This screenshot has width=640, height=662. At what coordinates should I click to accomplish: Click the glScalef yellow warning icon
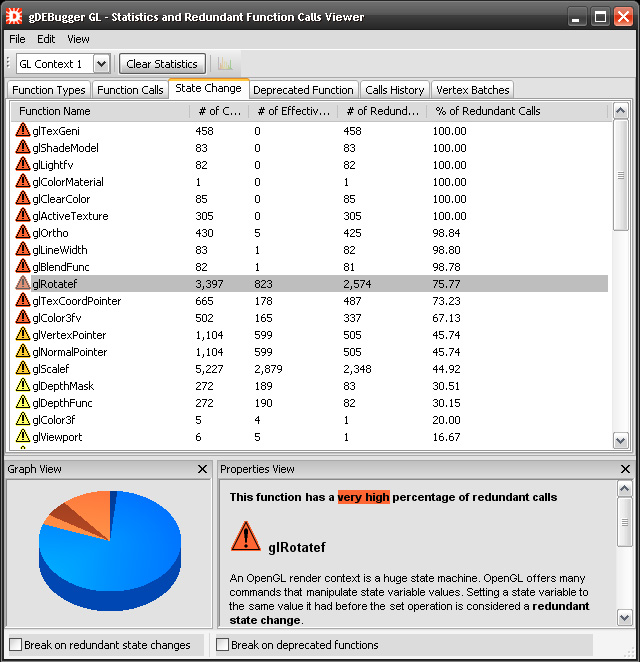point(23,368)
